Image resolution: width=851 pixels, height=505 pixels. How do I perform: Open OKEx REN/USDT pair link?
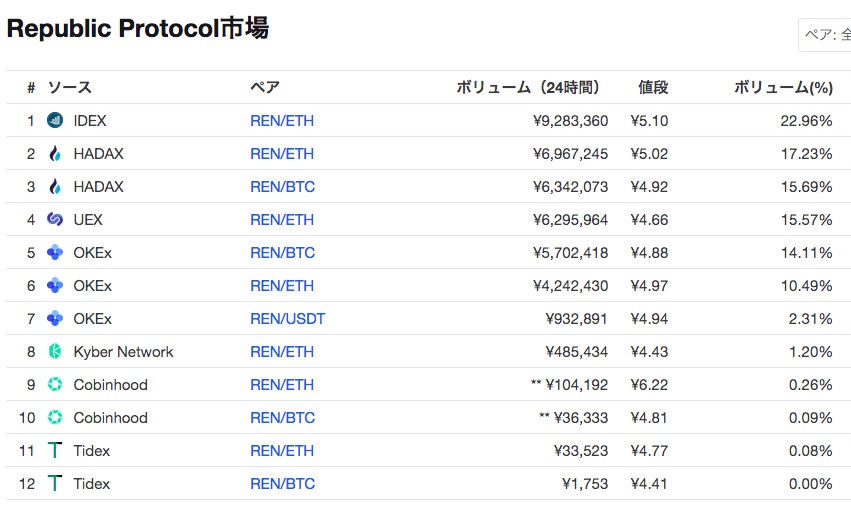288,319
